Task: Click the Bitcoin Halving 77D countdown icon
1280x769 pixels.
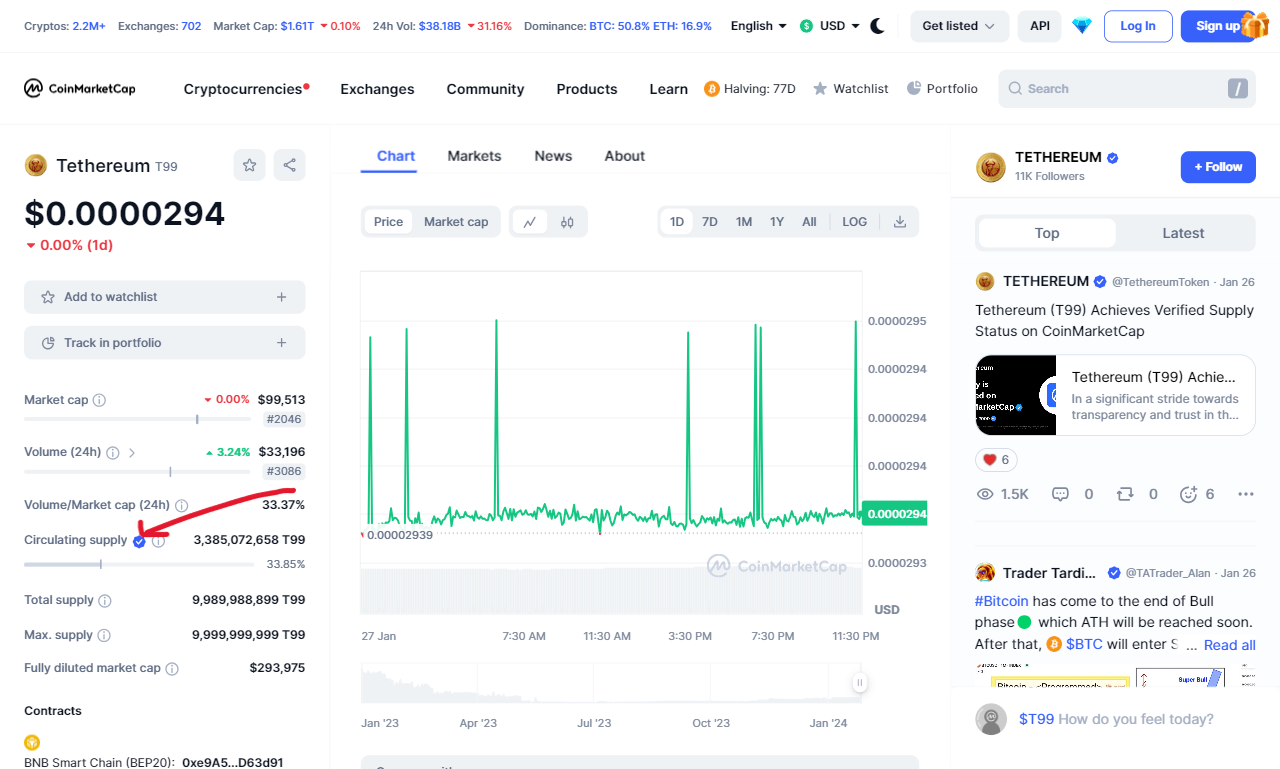Action: click(710, 88)
